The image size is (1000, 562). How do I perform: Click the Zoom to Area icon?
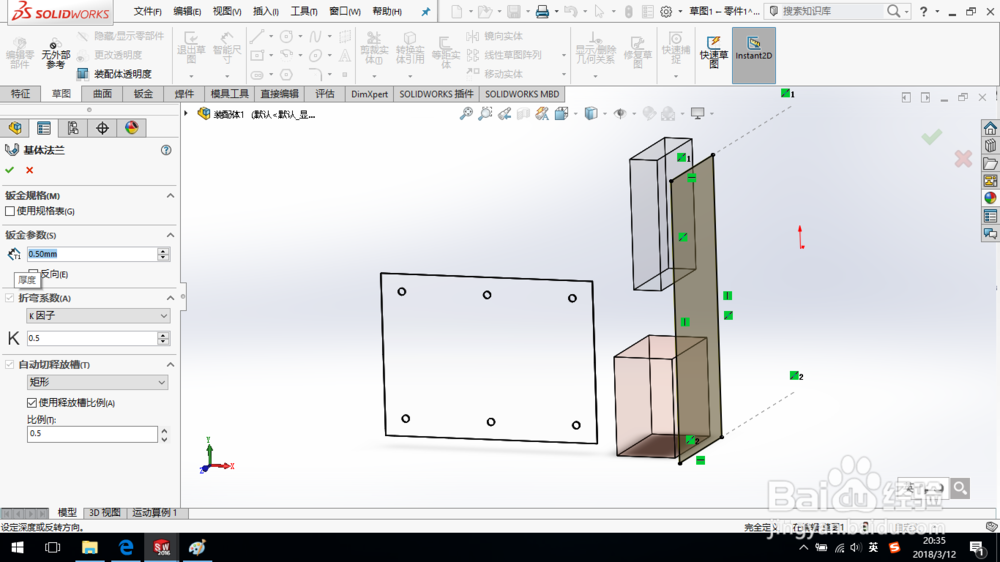pyautogui.click(x=485, y=114)
